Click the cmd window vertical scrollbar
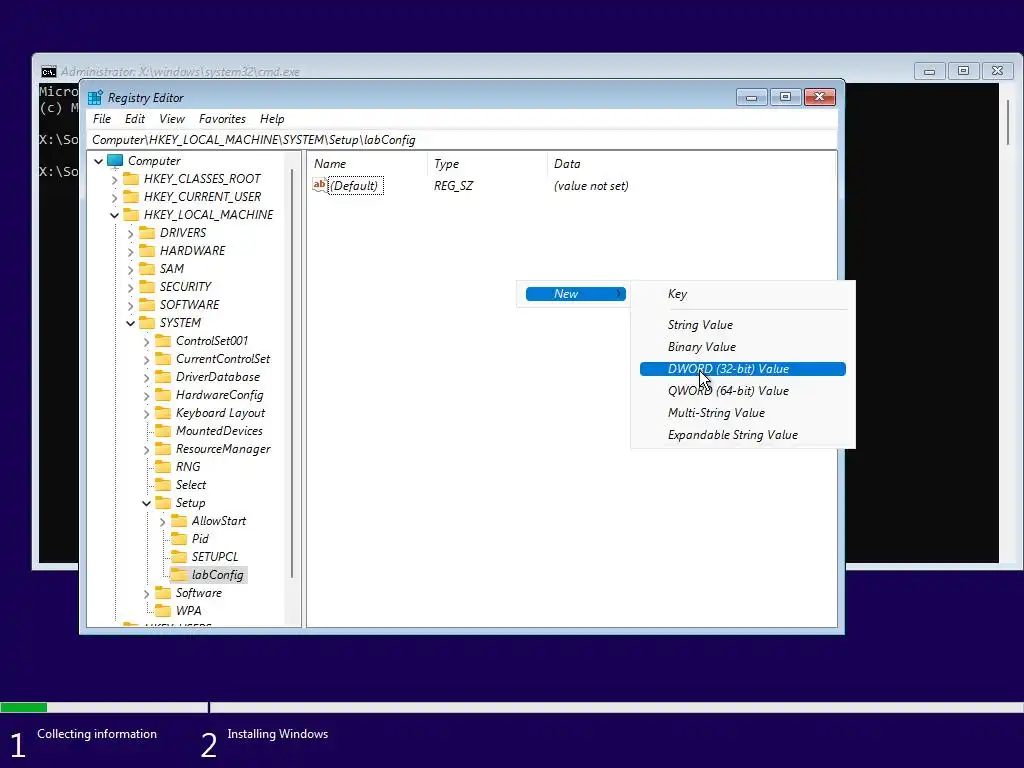 [1009, 123]
